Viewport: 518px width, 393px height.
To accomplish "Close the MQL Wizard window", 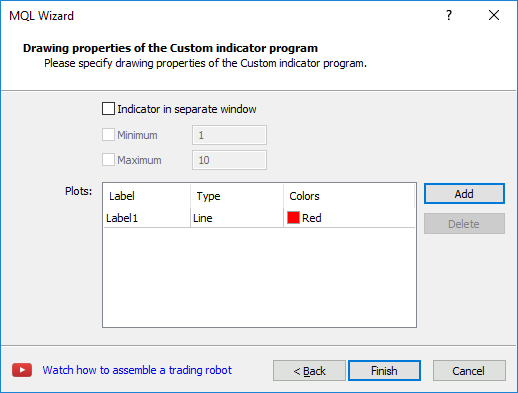I will pyautogui.click(x=494, y=15).
